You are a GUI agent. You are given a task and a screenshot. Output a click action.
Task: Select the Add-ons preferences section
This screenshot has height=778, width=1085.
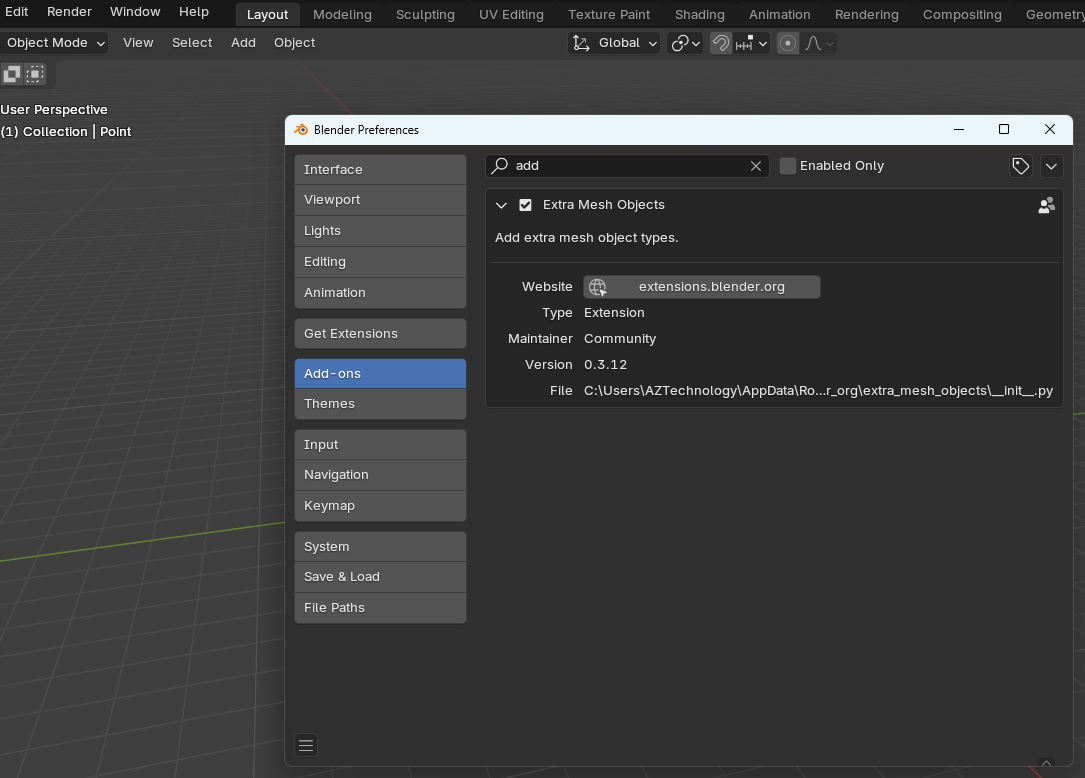pos(380,374)
